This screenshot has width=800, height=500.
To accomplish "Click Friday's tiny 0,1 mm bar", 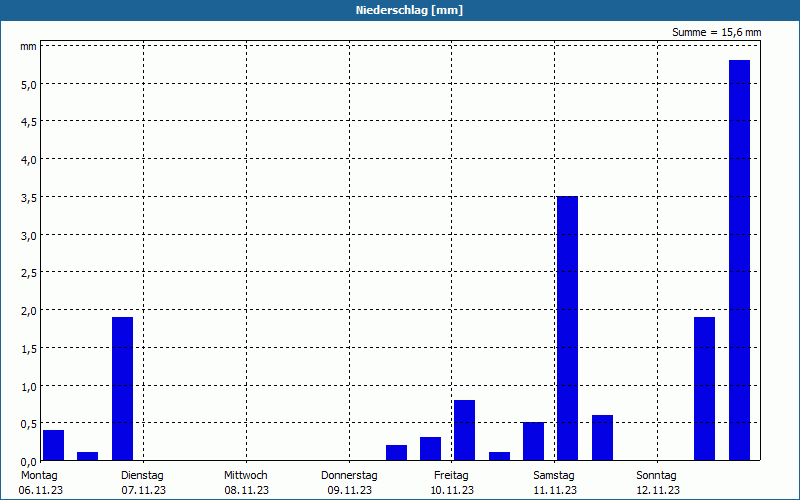I will (x=499, y=456).
